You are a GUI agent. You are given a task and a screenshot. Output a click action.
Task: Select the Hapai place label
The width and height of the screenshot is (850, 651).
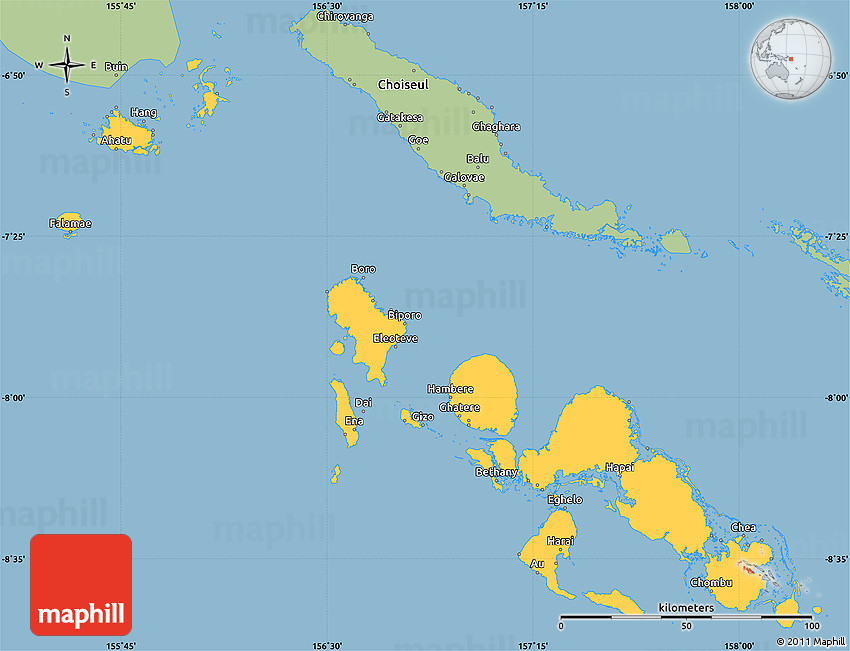[x=619, y=468]
